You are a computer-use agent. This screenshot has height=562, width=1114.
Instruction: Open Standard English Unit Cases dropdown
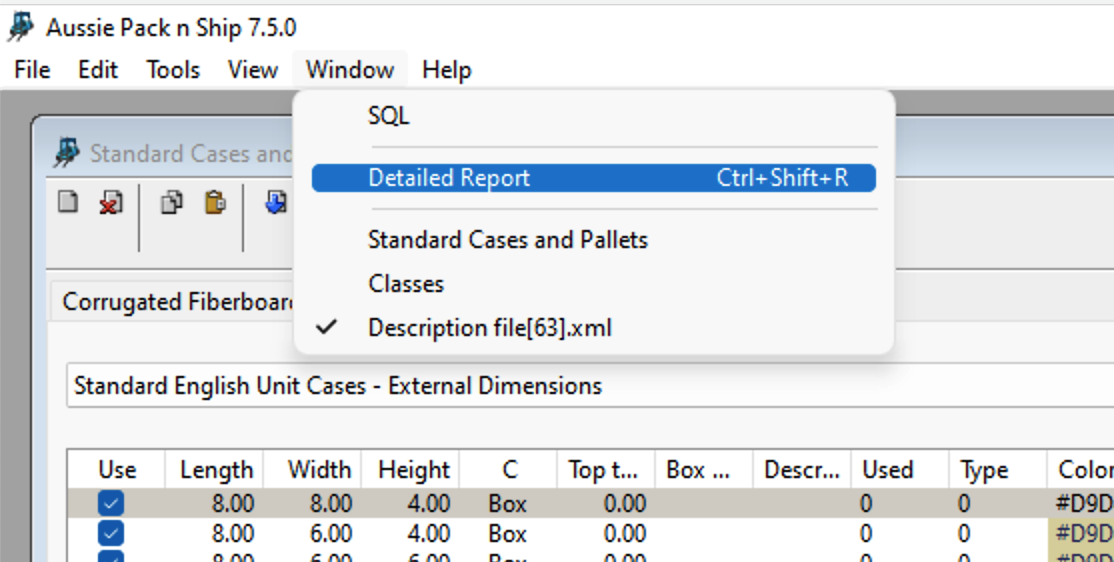pos(590,386)
